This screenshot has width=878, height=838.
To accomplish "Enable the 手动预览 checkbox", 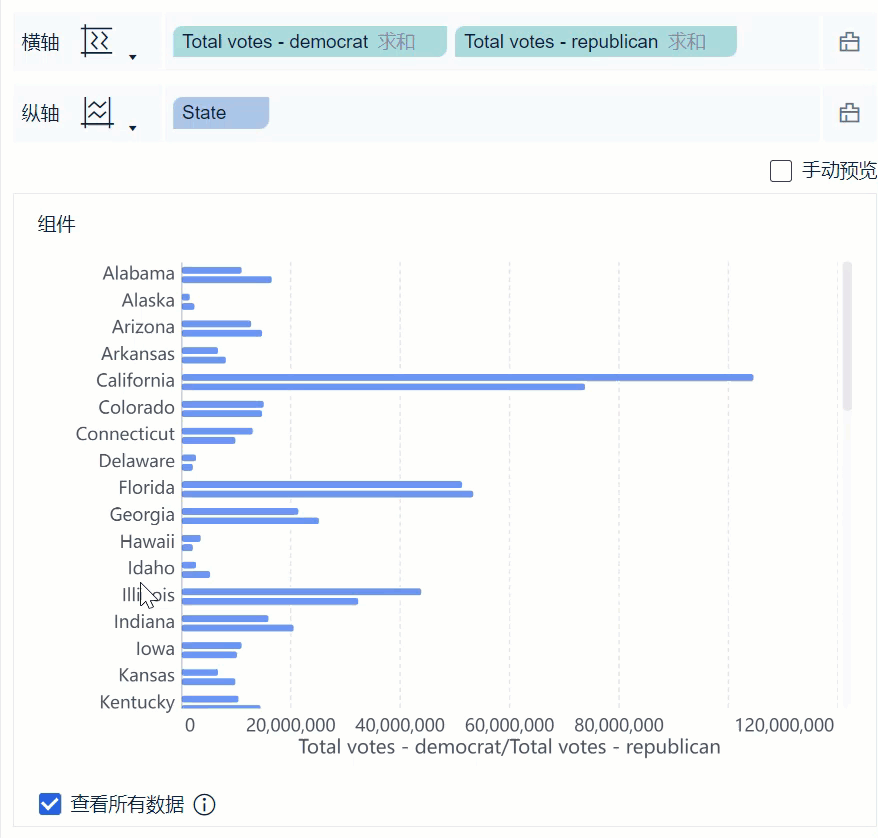I will pyautogui.click(x=781, y=170).
